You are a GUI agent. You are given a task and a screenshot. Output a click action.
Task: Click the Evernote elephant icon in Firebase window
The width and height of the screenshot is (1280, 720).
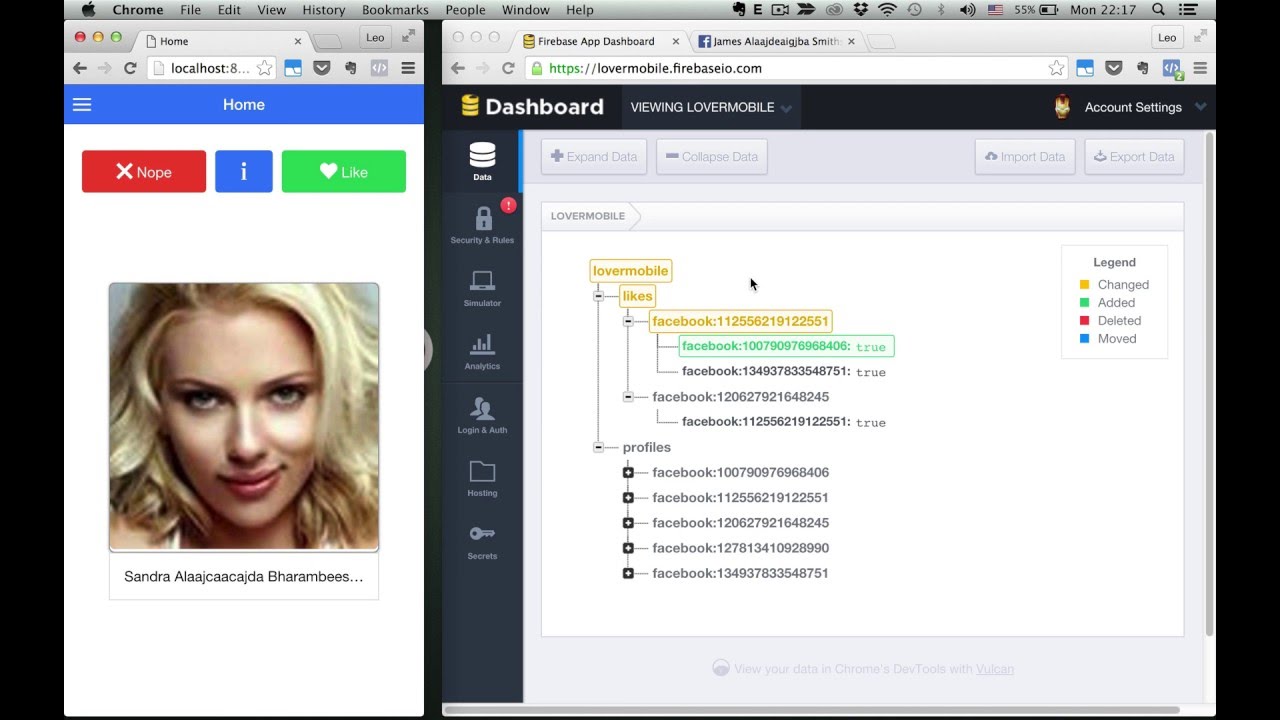pos(1141,68)
